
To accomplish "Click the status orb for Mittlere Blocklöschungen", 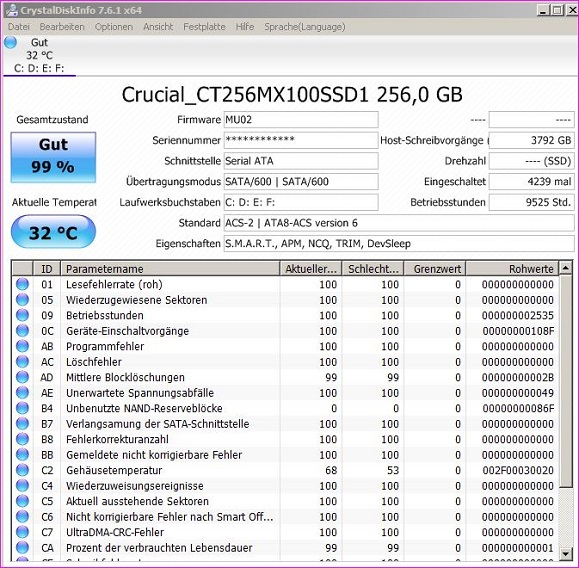I will (22, 377).
